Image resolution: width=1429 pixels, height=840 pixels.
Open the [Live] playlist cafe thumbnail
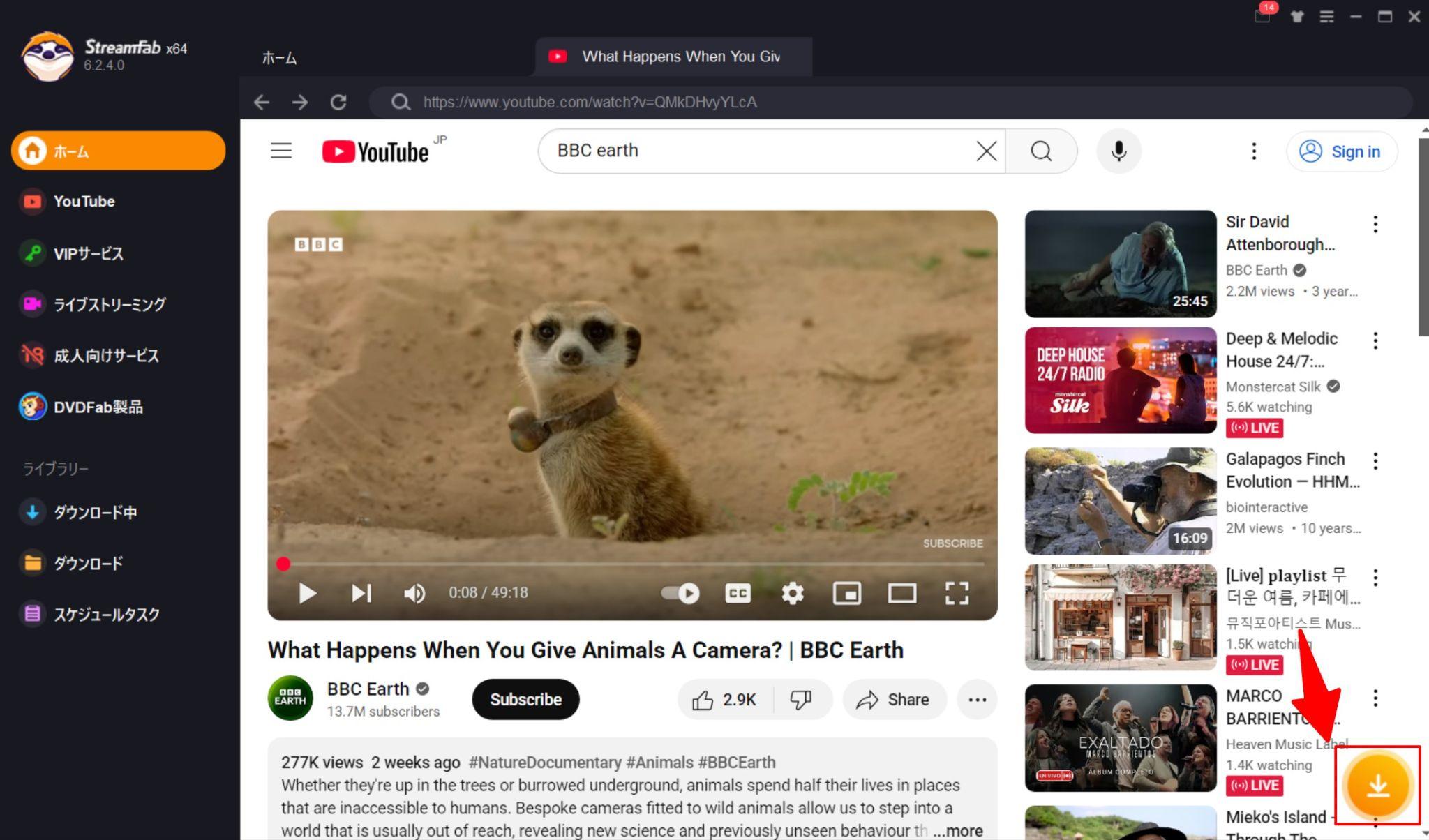click(1121, 617)
